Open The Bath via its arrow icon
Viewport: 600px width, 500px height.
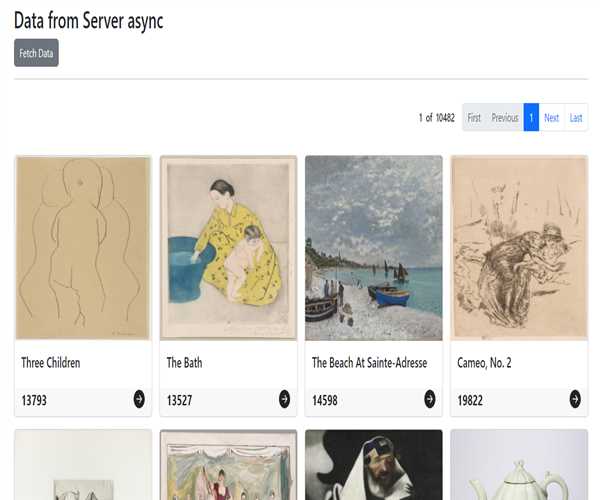[284, 399]
